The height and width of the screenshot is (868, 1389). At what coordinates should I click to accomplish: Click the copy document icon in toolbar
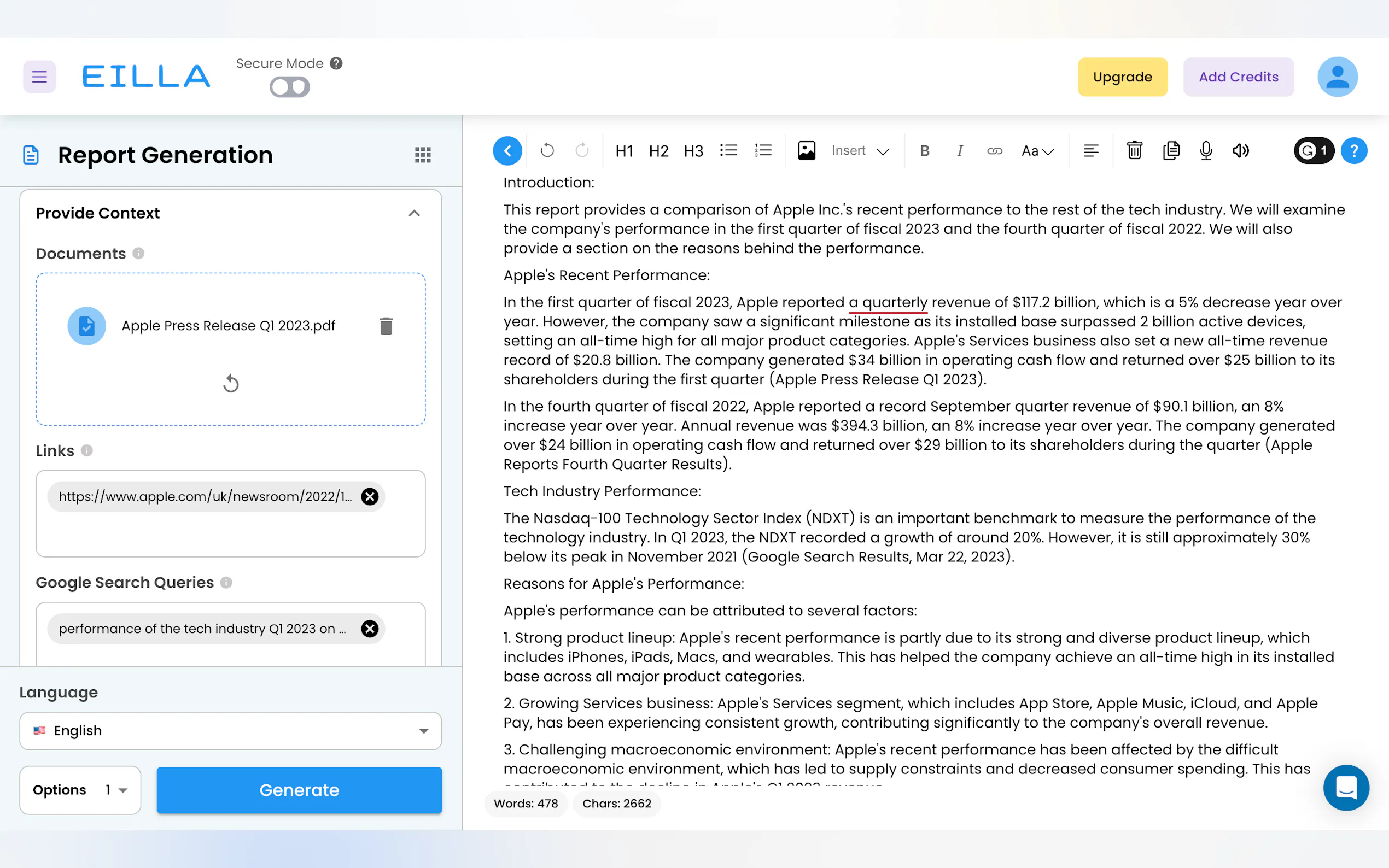point(1170,150)
